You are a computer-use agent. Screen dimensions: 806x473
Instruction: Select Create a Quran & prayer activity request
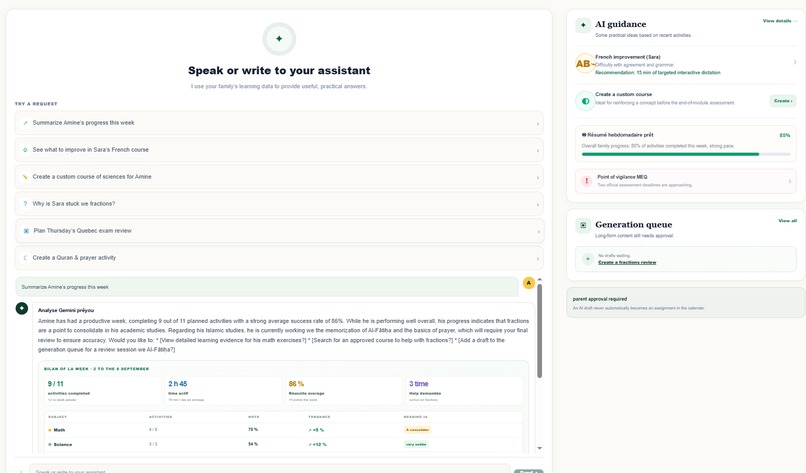[x=279, y=258]
